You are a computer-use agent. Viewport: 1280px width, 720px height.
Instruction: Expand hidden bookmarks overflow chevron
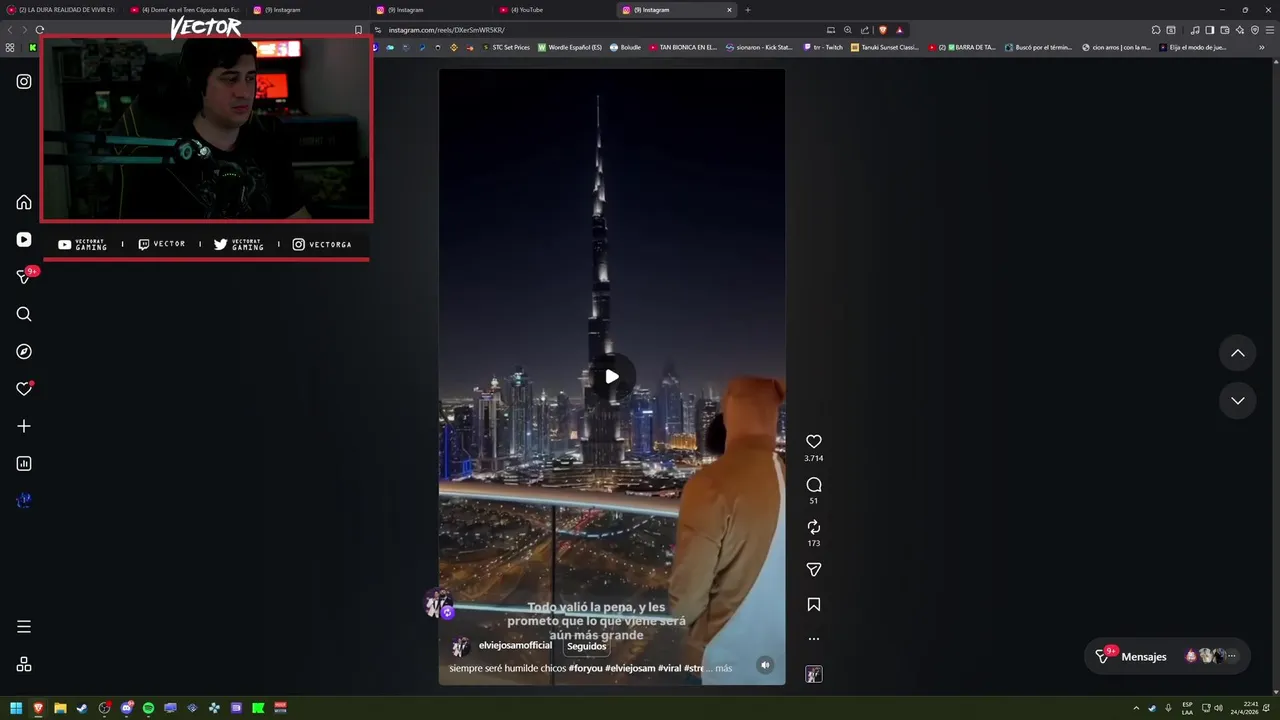pos(1262,47)
